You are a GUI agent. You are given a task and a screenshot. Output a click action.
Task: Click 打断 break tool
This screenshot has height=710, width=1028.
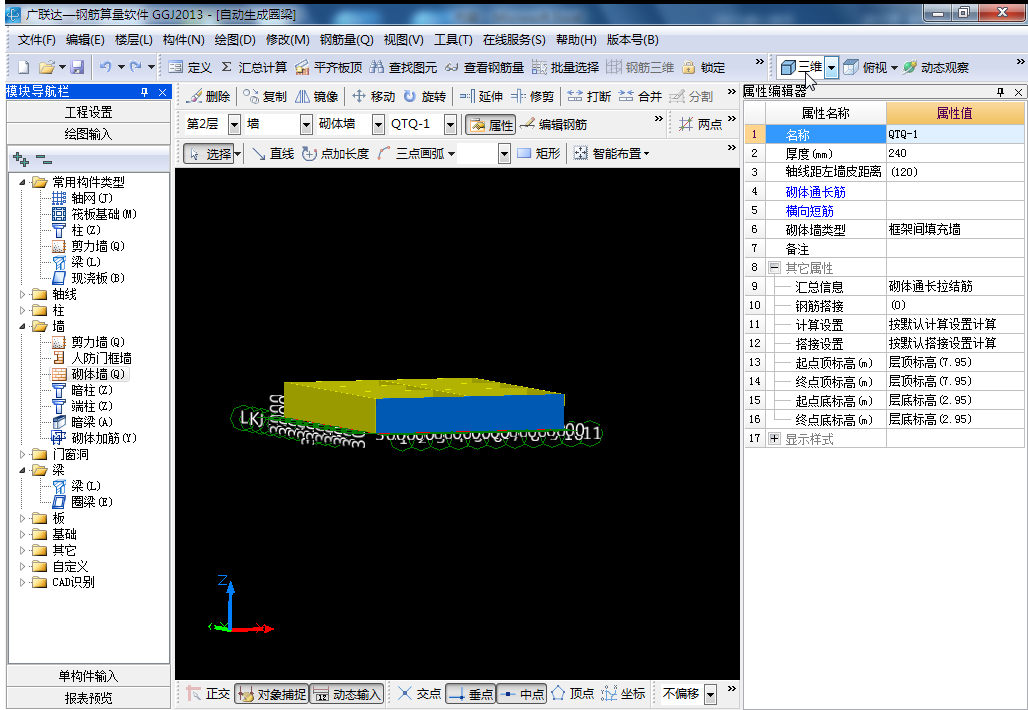click(x=589, y=96)
